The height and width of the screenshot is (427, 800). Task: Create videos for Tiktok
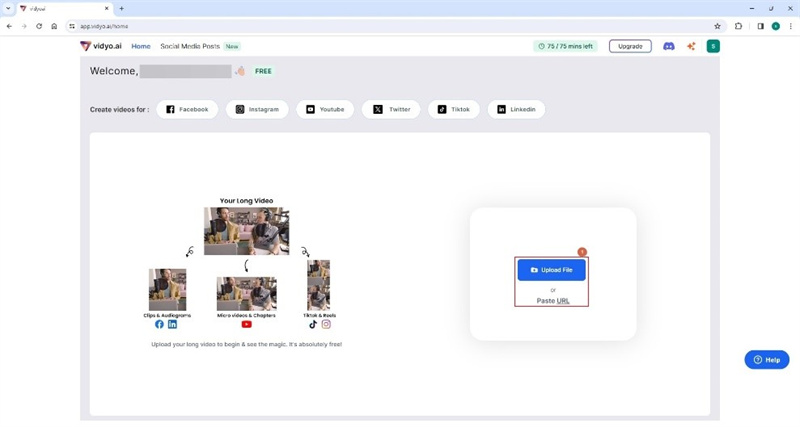454,109
